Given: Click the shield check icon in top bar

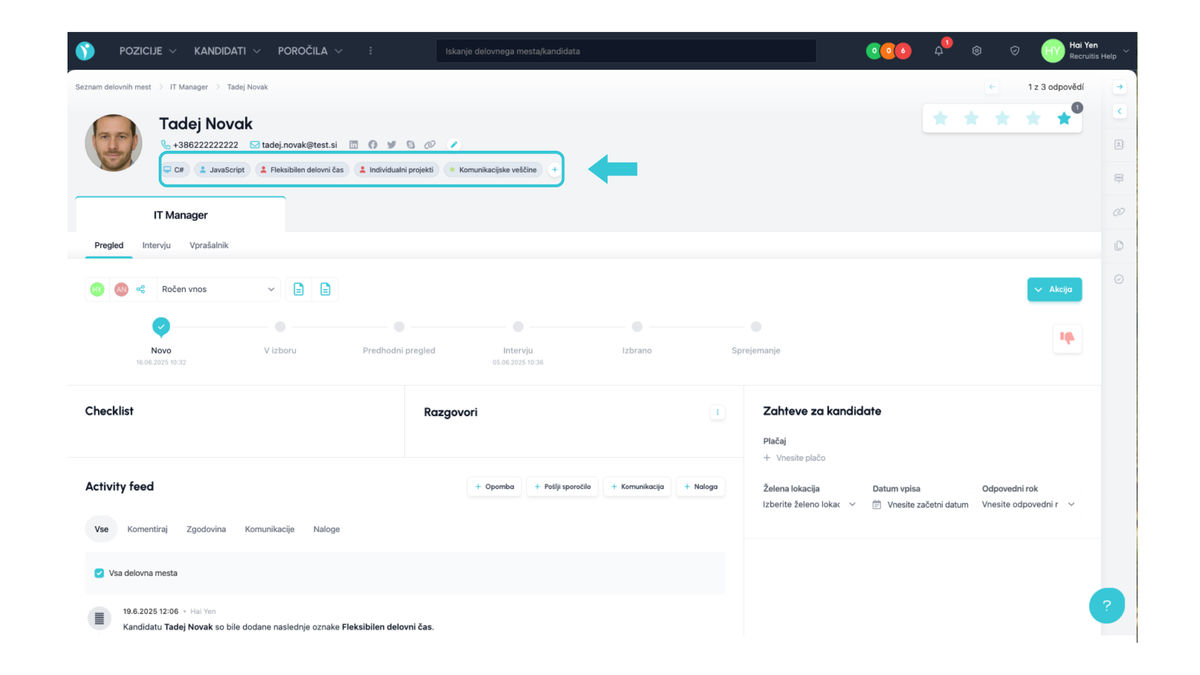Looking at the screenshot, I should (1014, 51).
